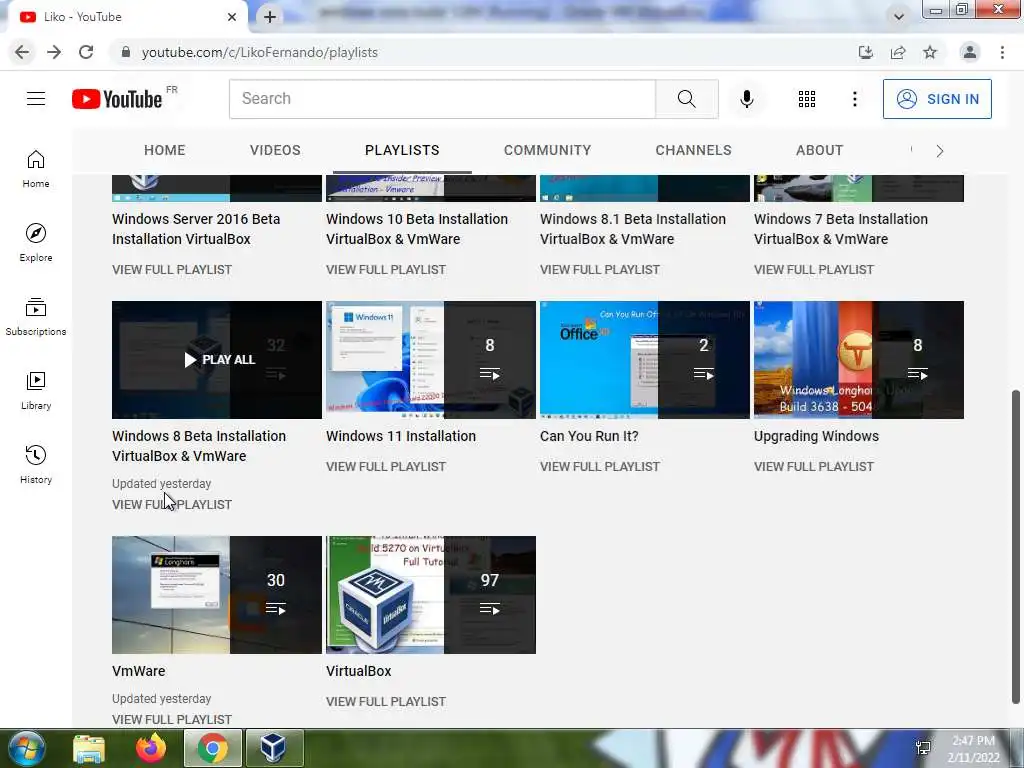Open the Windows 8 Beta Installation title
1024x768 pixels.
click(x=199, y=446)
